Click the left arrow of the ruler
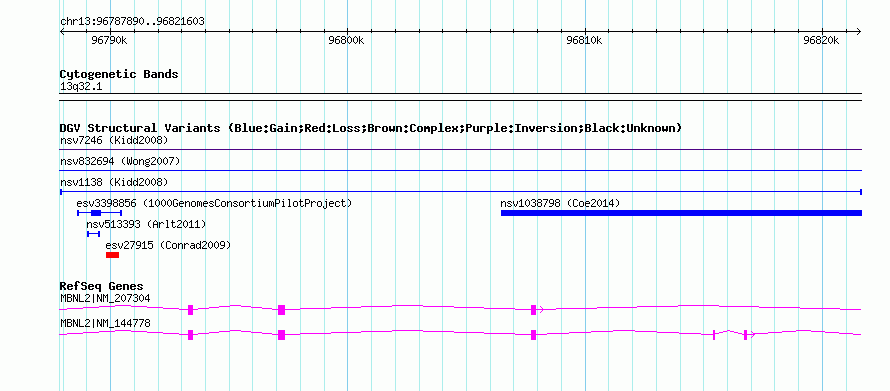This screenshot has height=391, width=890. 62,31
